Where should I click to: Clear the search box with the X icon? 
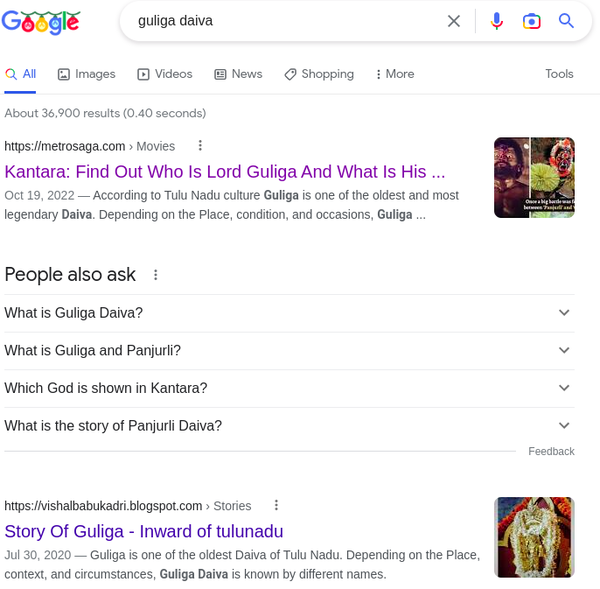click(x=454, y=21)
